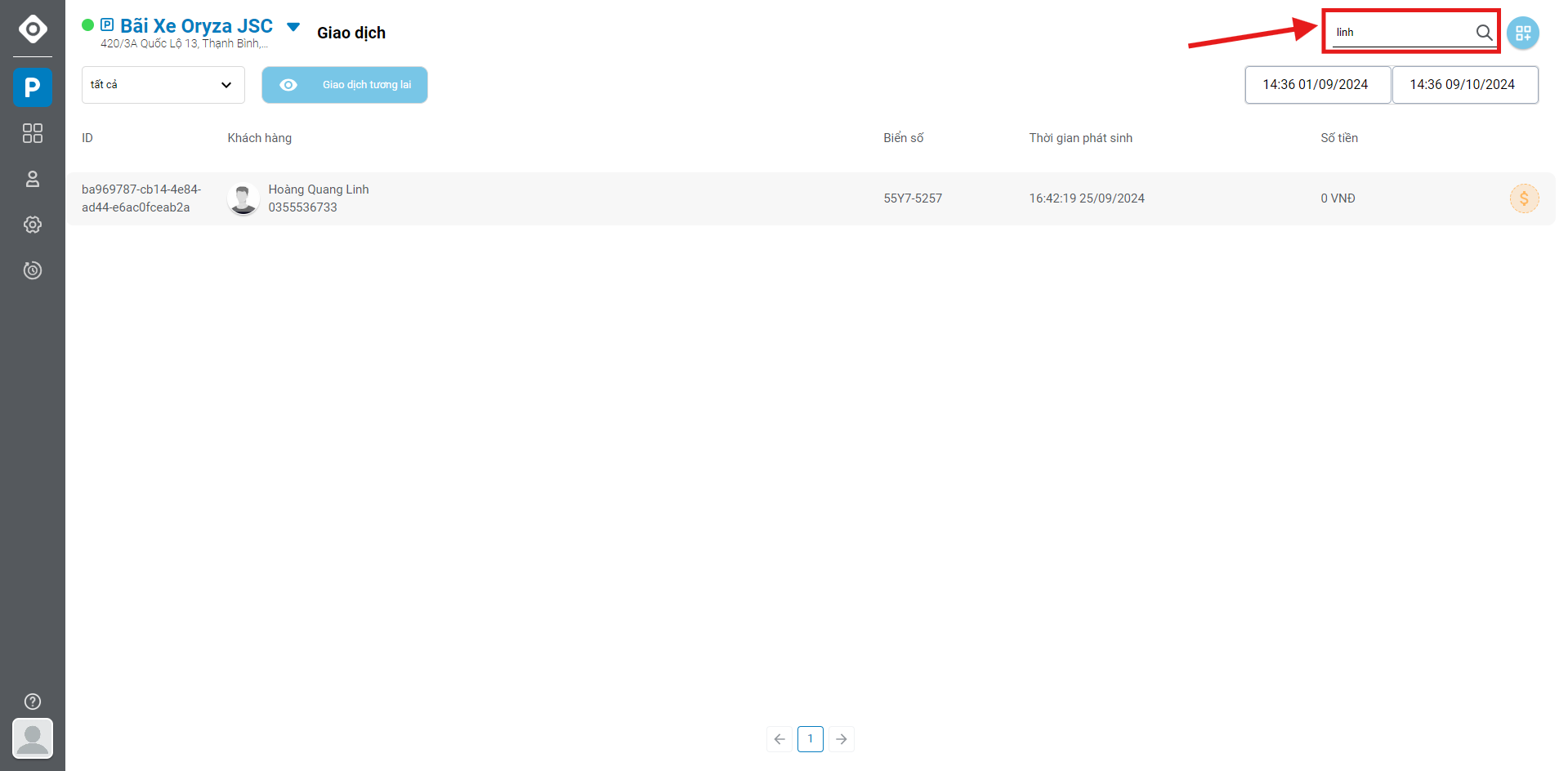Click the search magnifier icon
Screen dimensions: 1568x771
(1484, 33)
